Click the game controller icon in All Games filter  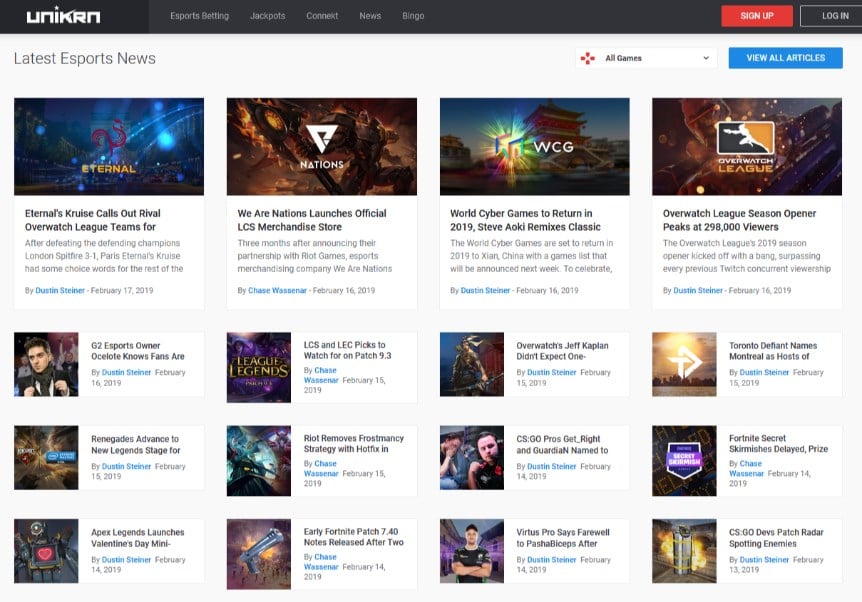588,58
